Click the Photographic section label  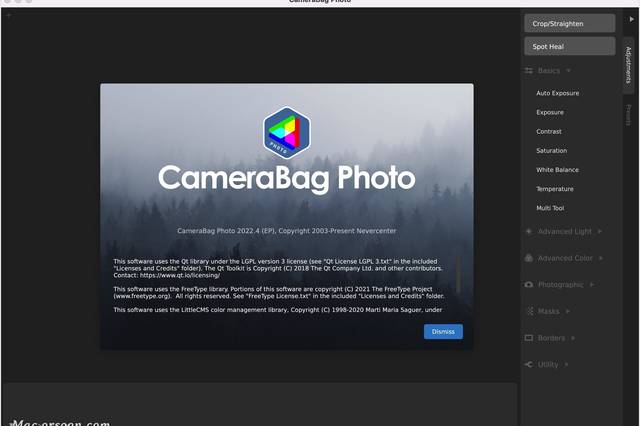click(x=560, y=284)
